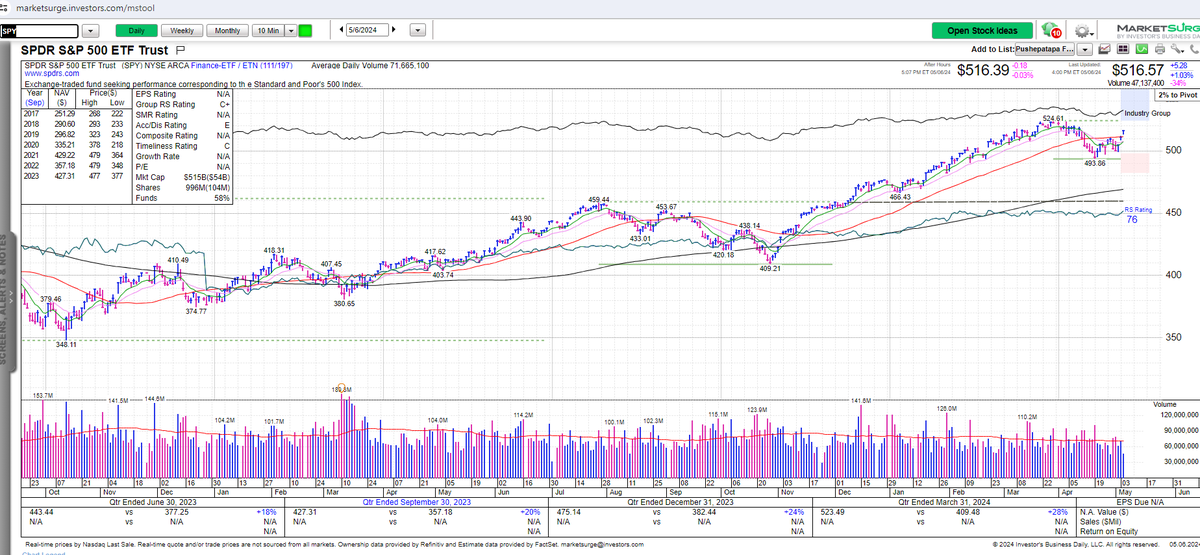Select the 10 Min intraday timeframe
This screenshot has width=1200, height=555.
point(267,31)
